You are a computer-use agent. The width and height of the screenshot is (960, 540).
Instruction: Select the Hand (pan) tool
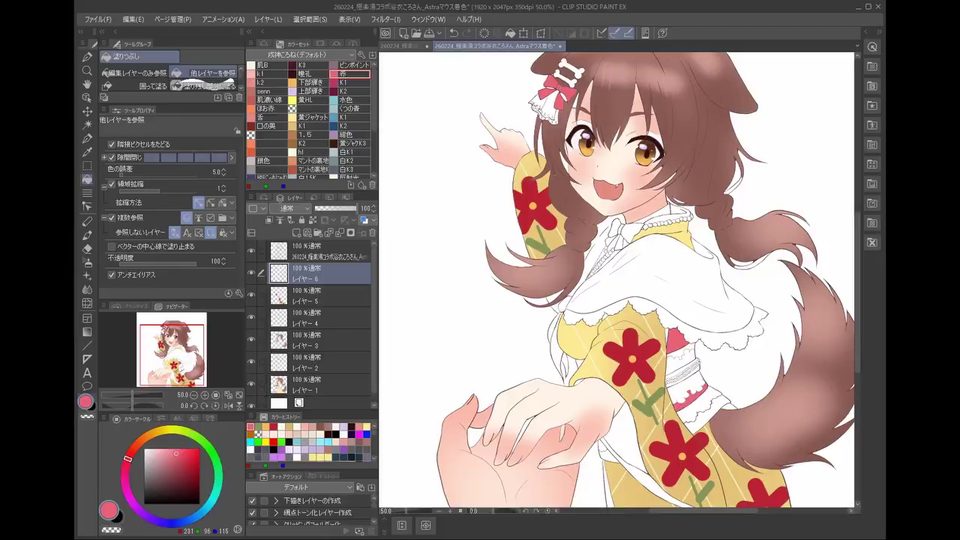coord(88,84)
